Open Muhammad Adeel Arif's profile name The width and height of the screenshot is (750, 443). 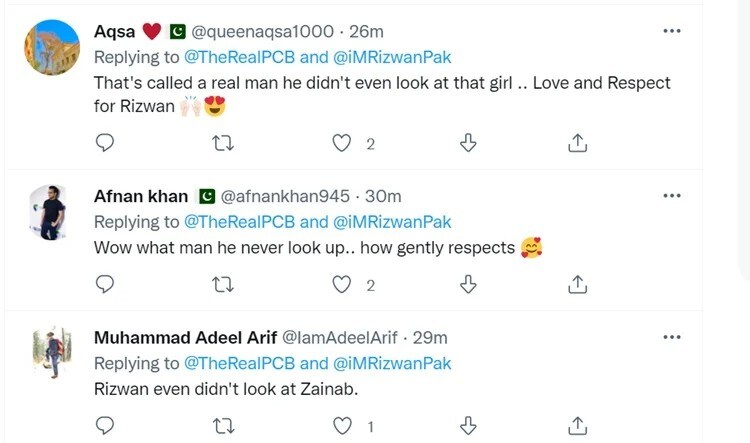166,338
